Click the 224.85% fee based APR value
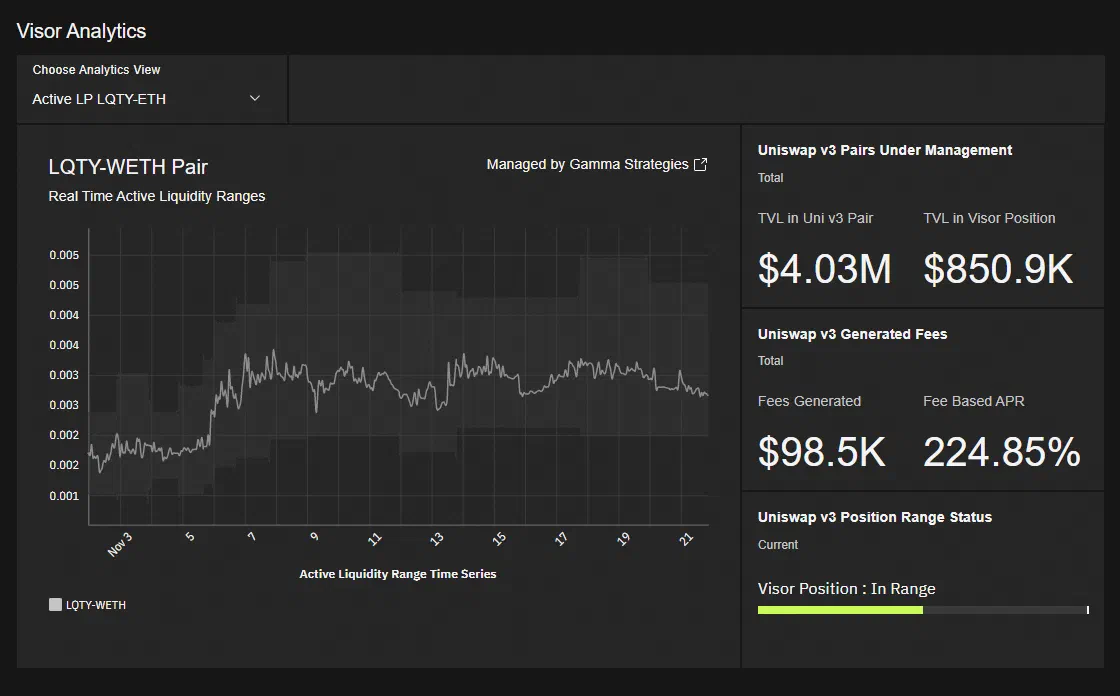 (1001, 452)
